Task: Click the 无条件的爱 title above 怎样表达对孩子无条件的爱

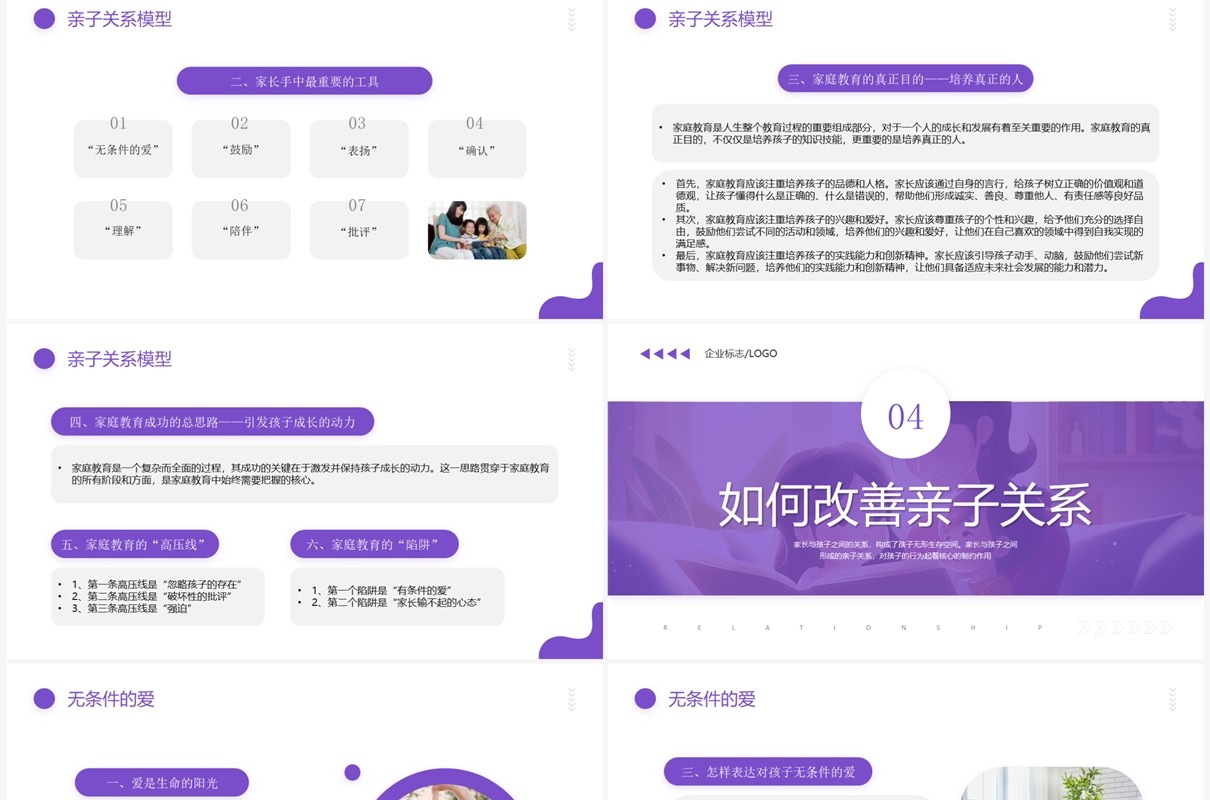Action: pyautogui.click(x=712, y=699)
